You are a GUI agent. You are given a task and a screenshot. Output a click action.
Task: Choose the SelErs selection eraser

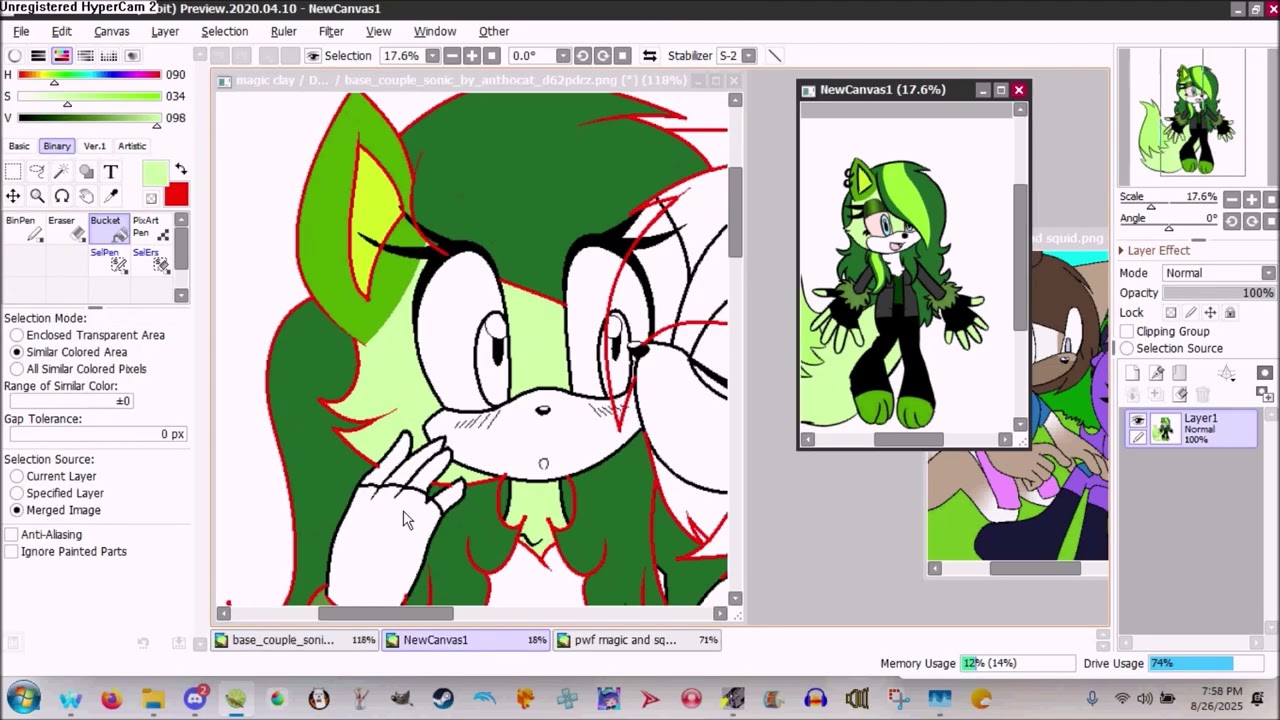150,260
